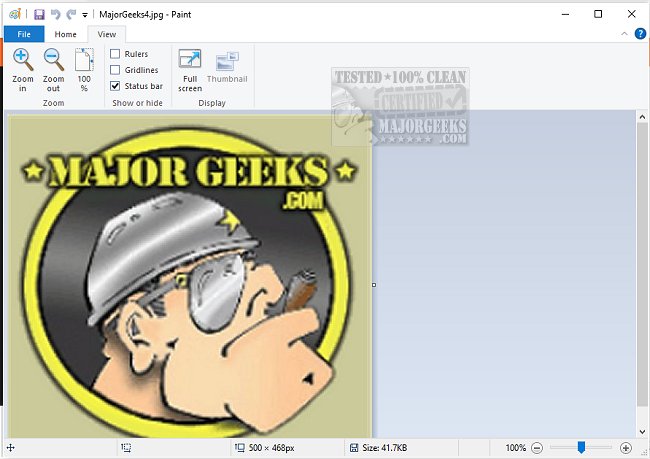Viewport: 650px width, 459px height.
Task: Select the View tab
Action: click(107, 34)
